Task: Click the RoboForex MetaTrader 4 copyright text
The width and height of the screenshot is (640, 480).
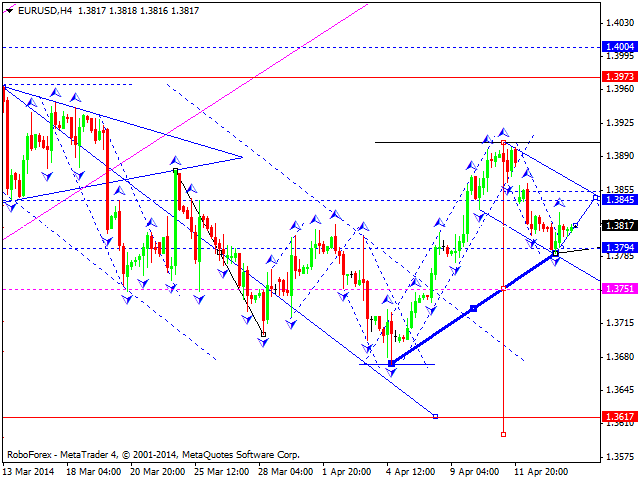Action: tap(153, 454)
